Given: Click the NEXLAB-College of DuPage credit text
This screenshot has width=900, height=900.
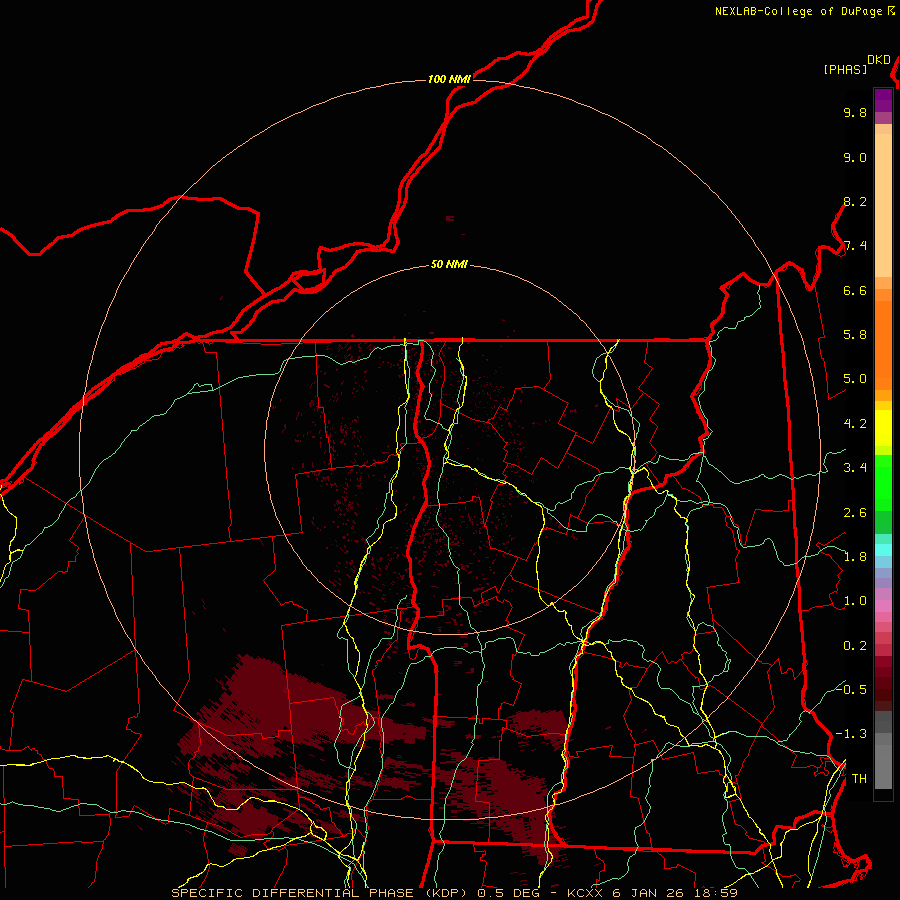Looking at the screenshot, I should pyautogui.click(x=798, y=11).
